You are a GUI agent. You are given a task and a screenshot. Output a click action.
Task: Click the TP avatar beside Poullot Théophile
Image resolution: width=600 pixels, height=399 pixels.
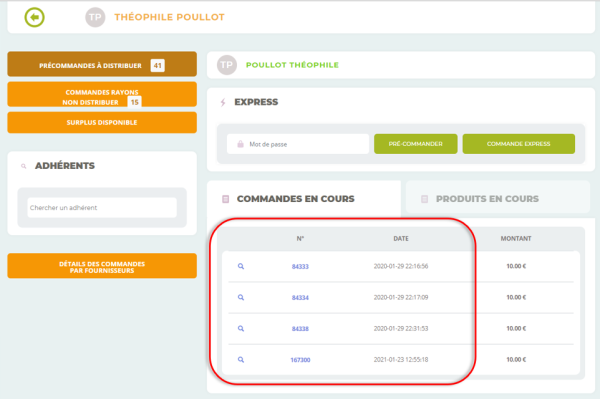pos(227,65)
